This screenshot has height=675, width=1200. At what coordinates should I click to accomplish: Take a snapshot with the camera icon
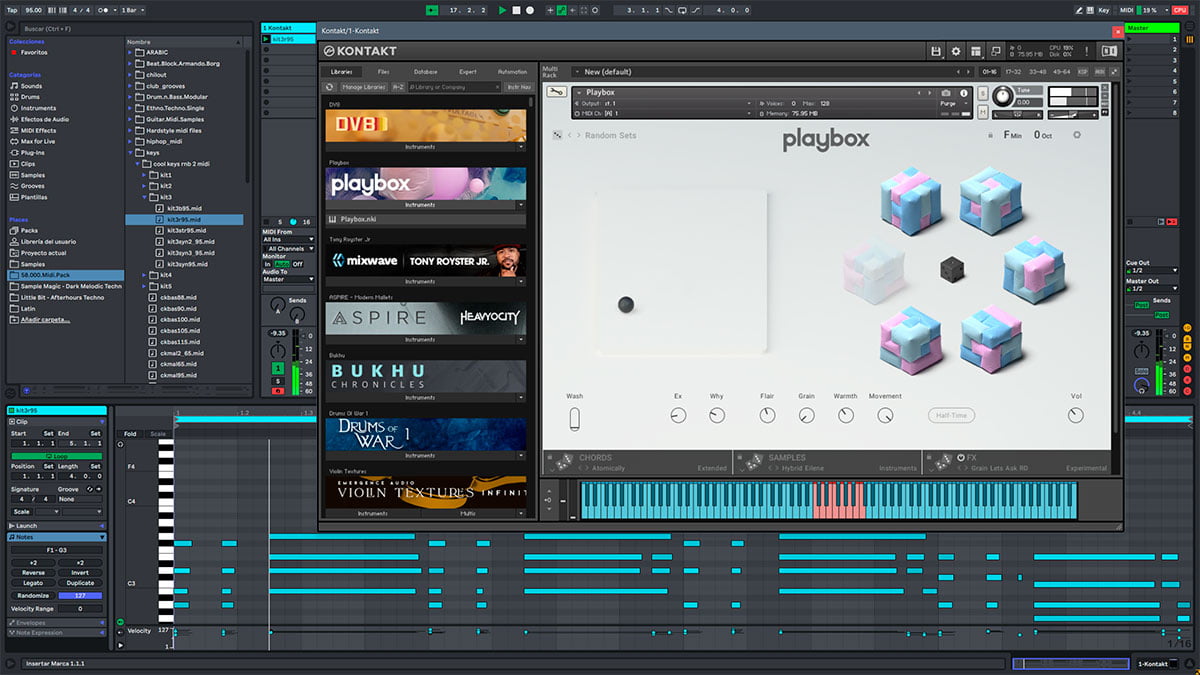(946, 93)
